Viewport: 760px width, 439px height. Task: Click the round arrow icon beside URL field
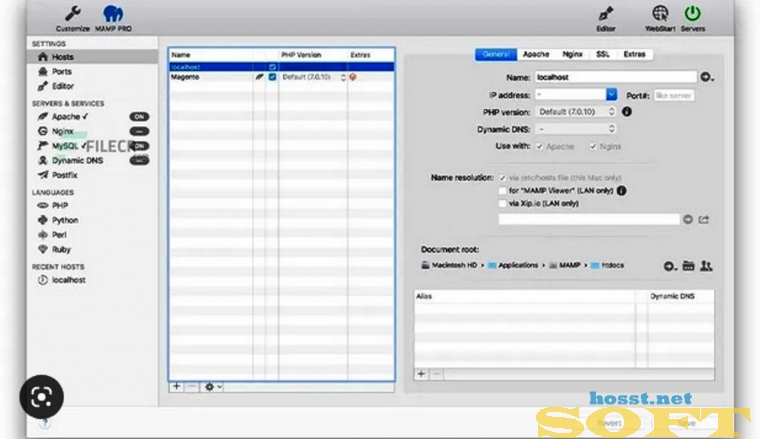coord(688,220)
